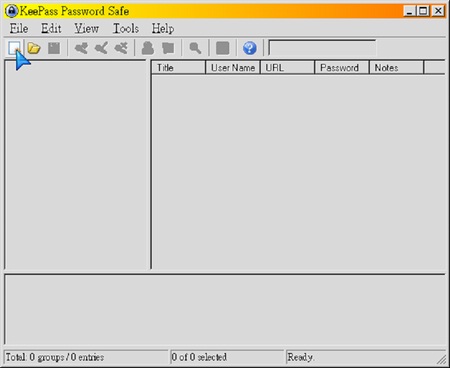Viewport: 450px width, 368px height.
Task: Close the KeePass Password Safe window
Action: pos(438,11)
